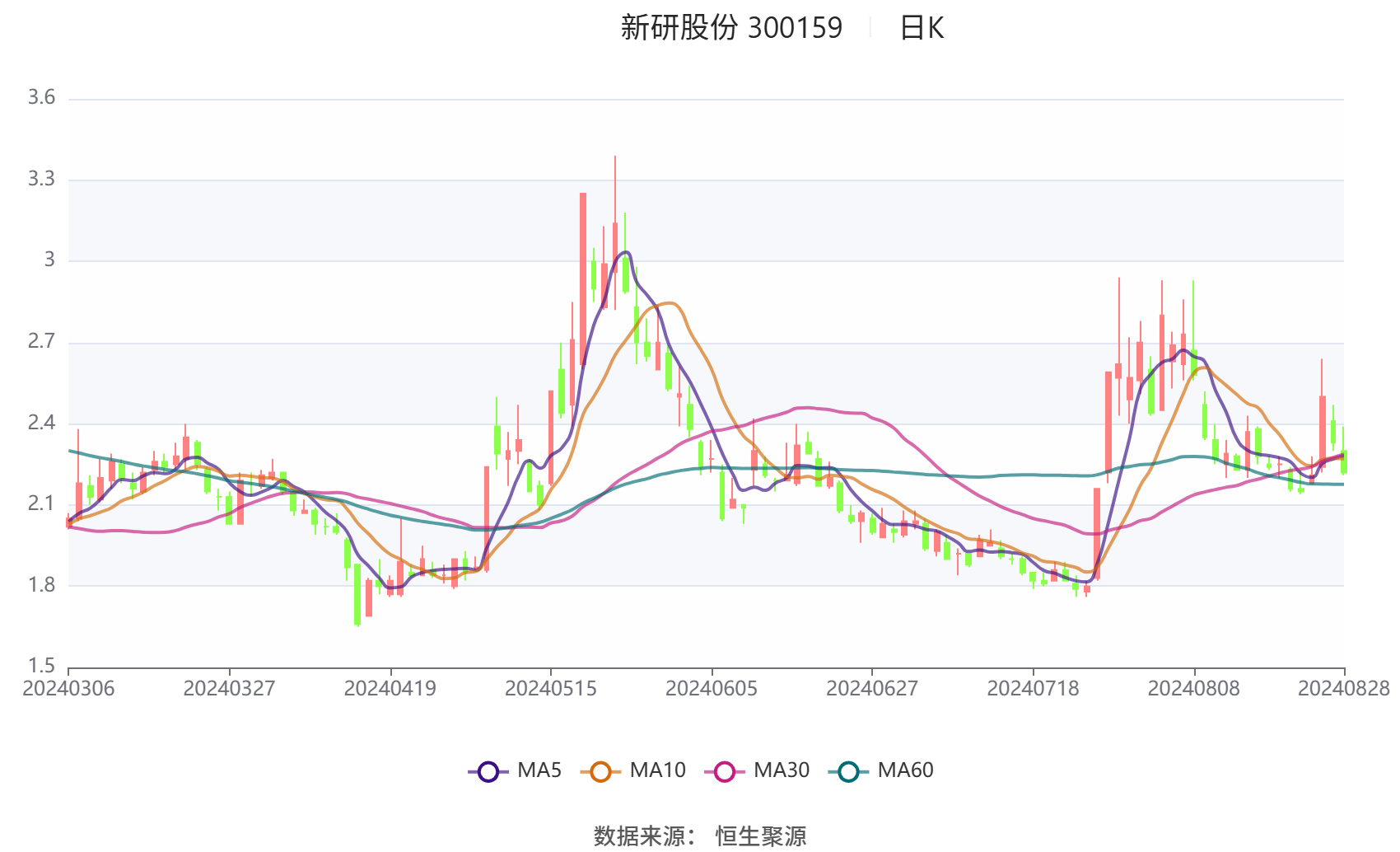Click y-axis value 3.6
This screenshot has height=852, width=1400.
41,97
